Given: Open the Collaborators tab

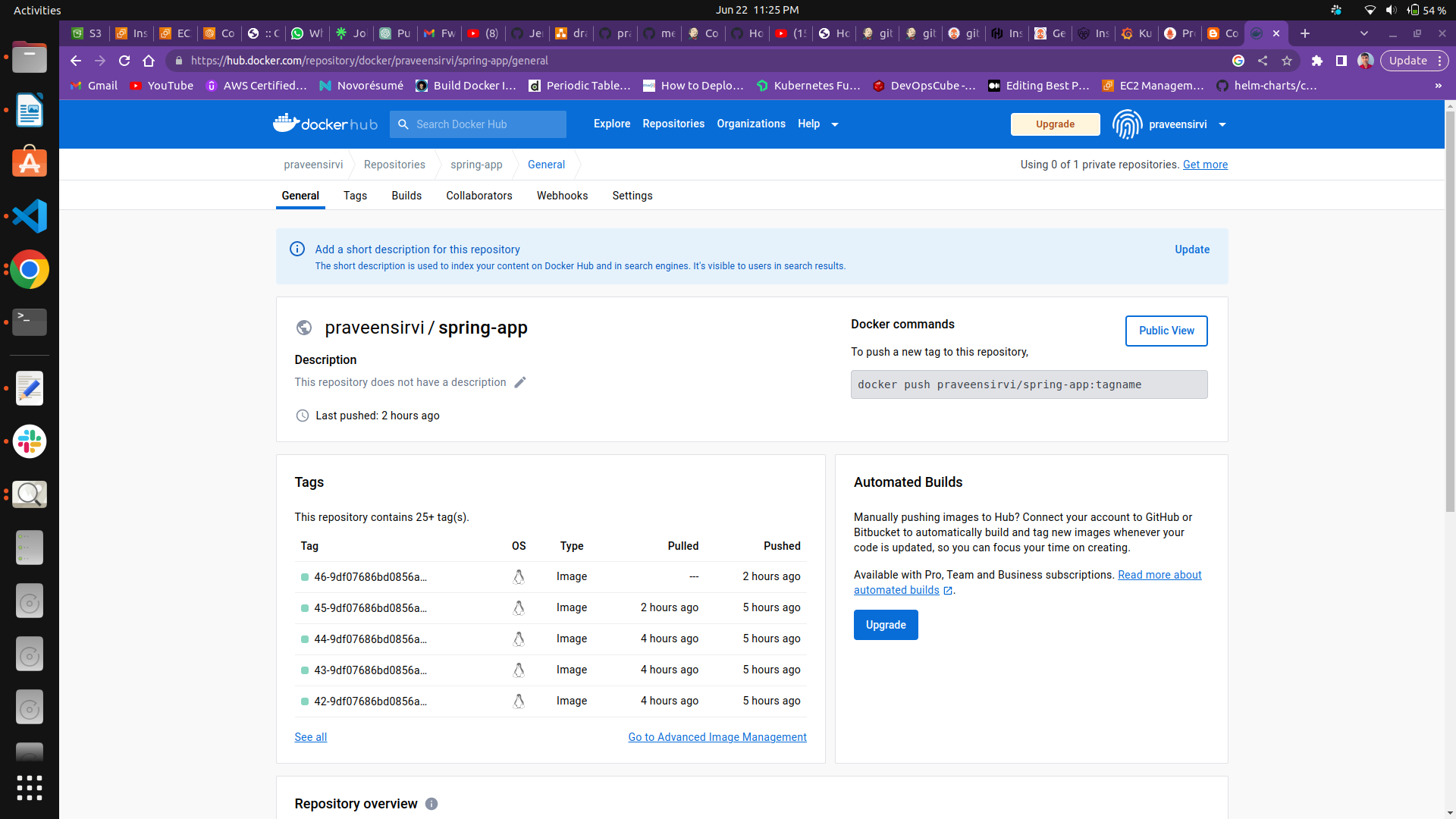Looking at the screenshot, I should point(479,196).
